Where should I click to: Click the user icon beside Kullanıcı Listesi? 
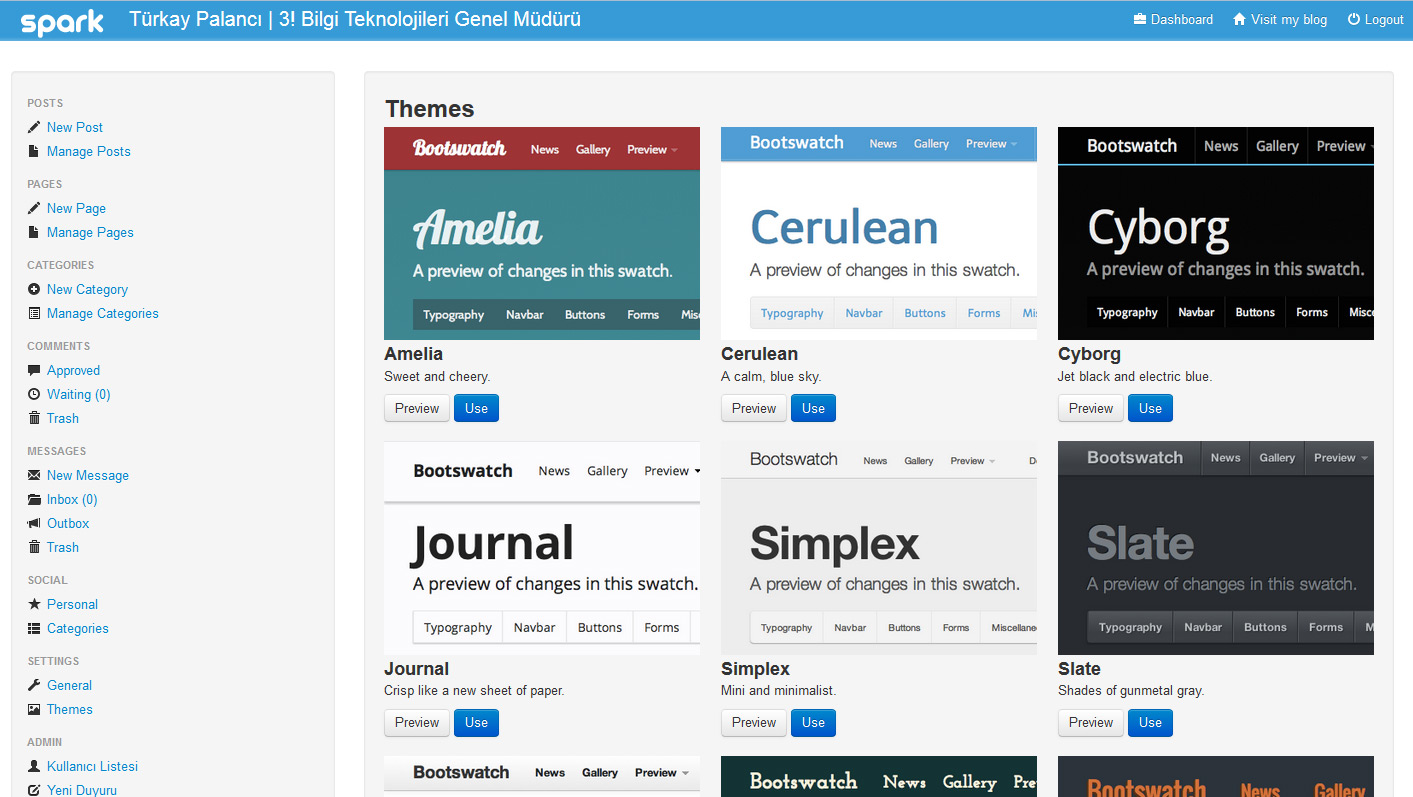pos(34,766)
